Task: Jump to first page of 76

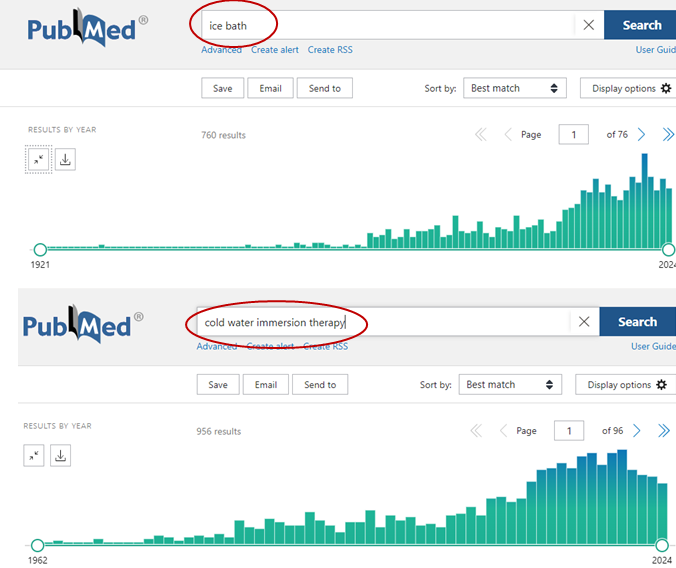Action: click(481, 135)
